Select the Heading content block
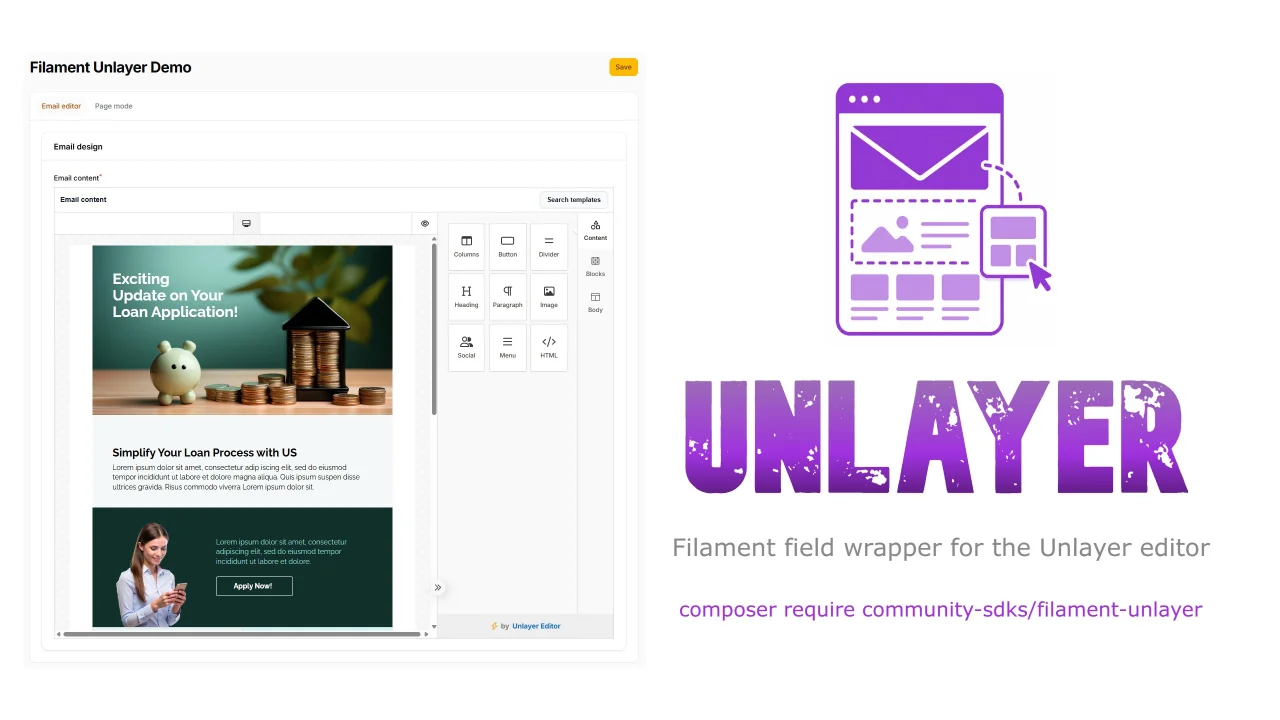 point(466,297)
